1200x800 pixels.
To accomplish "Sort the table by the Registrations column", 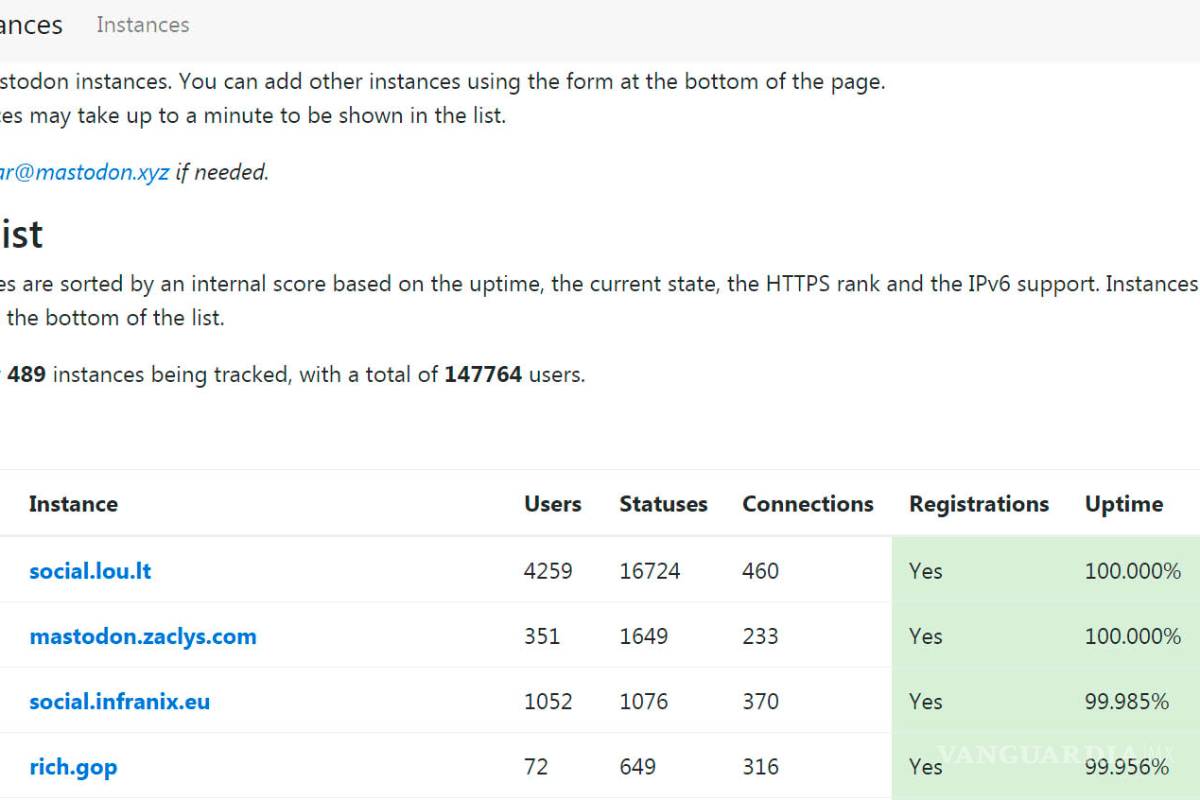I will 978,504.
